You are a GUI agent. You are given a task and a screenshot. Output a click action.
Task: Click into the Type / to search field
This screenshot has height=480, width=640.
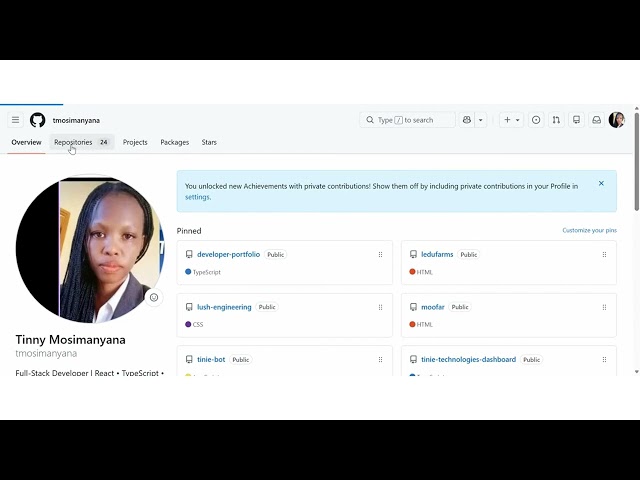[x=407, y=120]
